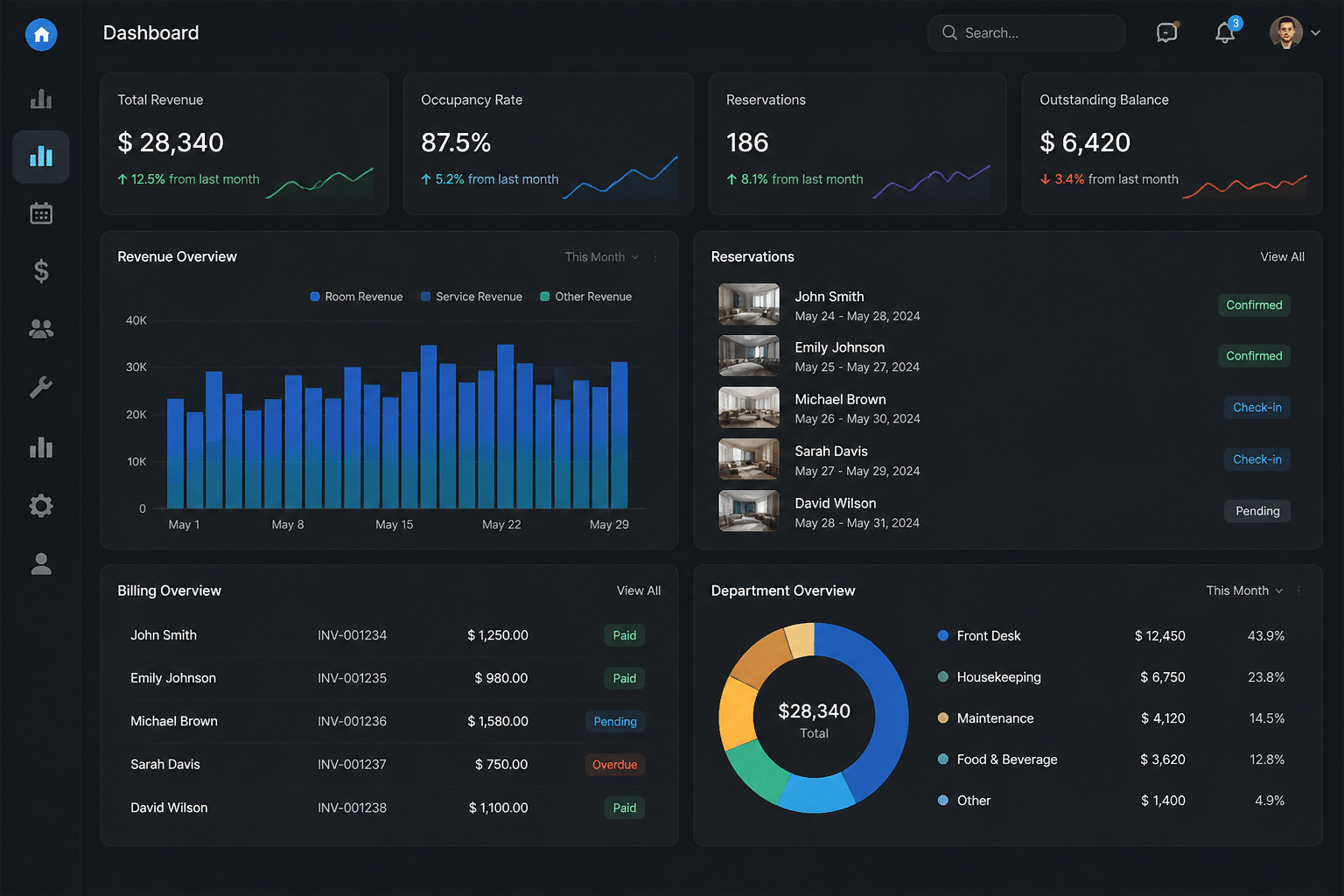Click the three-dot menu in Revenue Overview
The width and height of the screenshot is (1344, 896).
pyautogui.click(x=655, y=257)
